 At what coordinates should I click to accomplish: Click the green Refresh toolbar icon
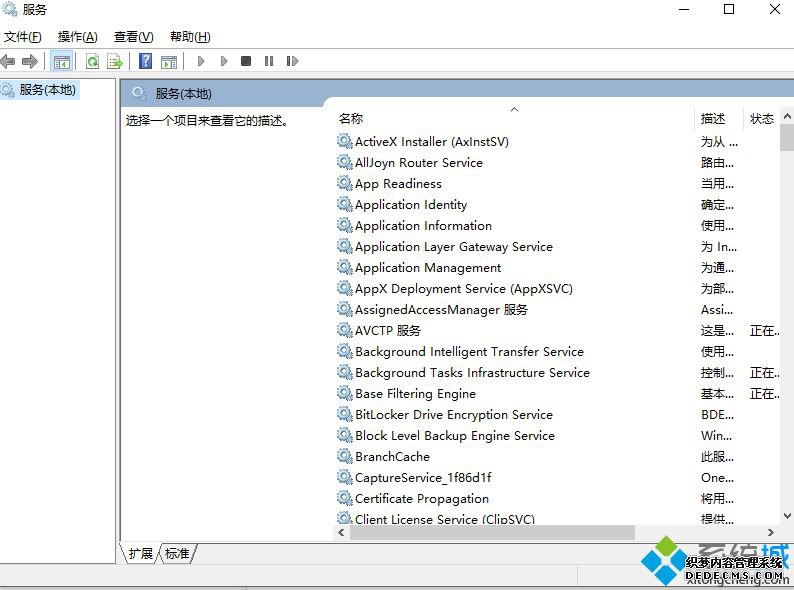click(x=92, y=62)
